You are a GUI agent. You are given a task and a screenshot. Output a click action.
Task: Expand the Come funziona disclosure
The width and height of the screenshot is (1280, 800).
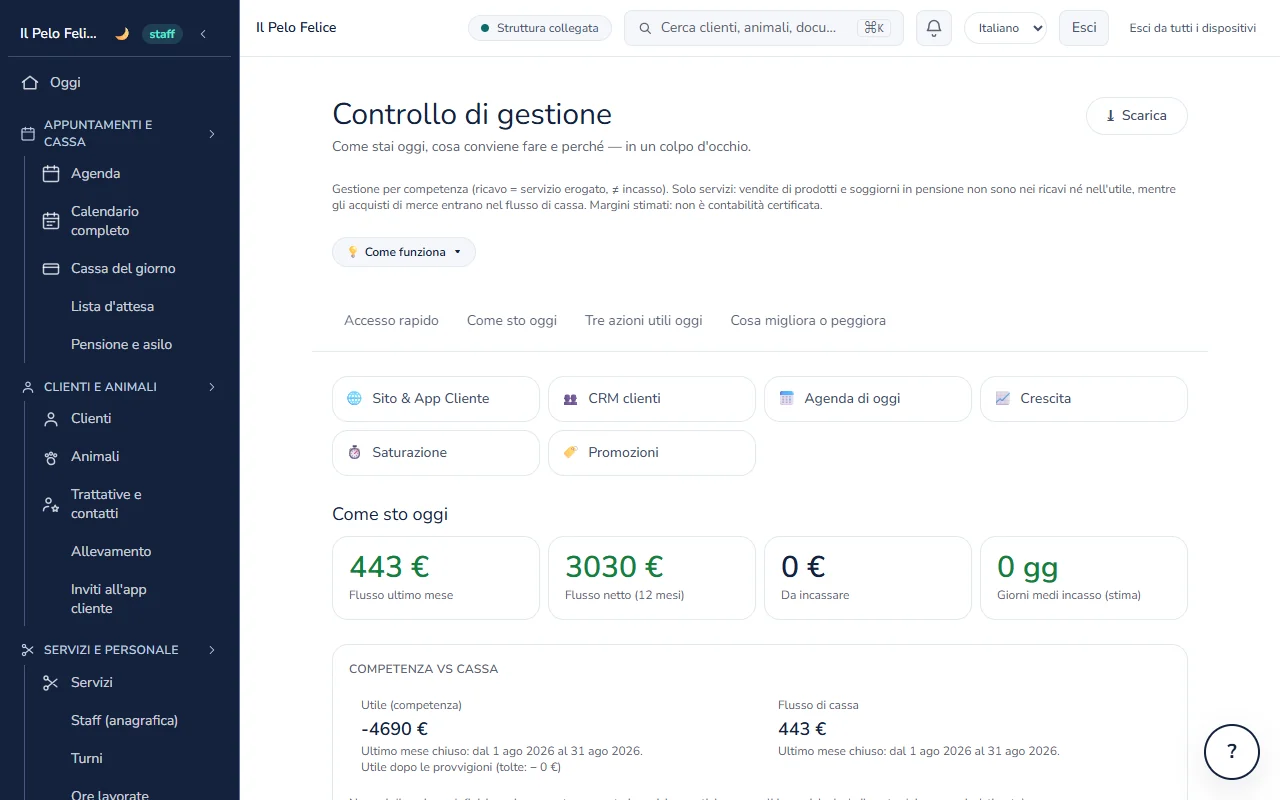[404, 252]
